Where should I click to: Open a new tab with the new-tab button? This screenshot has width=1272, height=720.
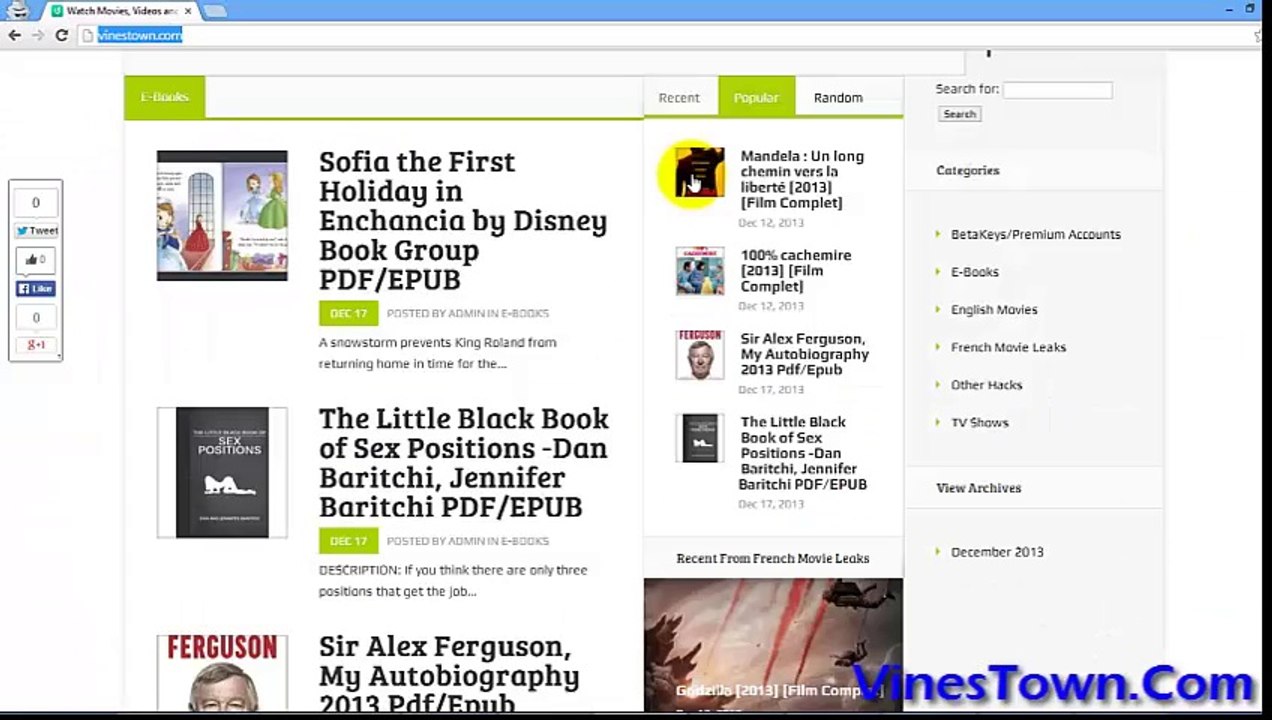(x=214, y=11)
